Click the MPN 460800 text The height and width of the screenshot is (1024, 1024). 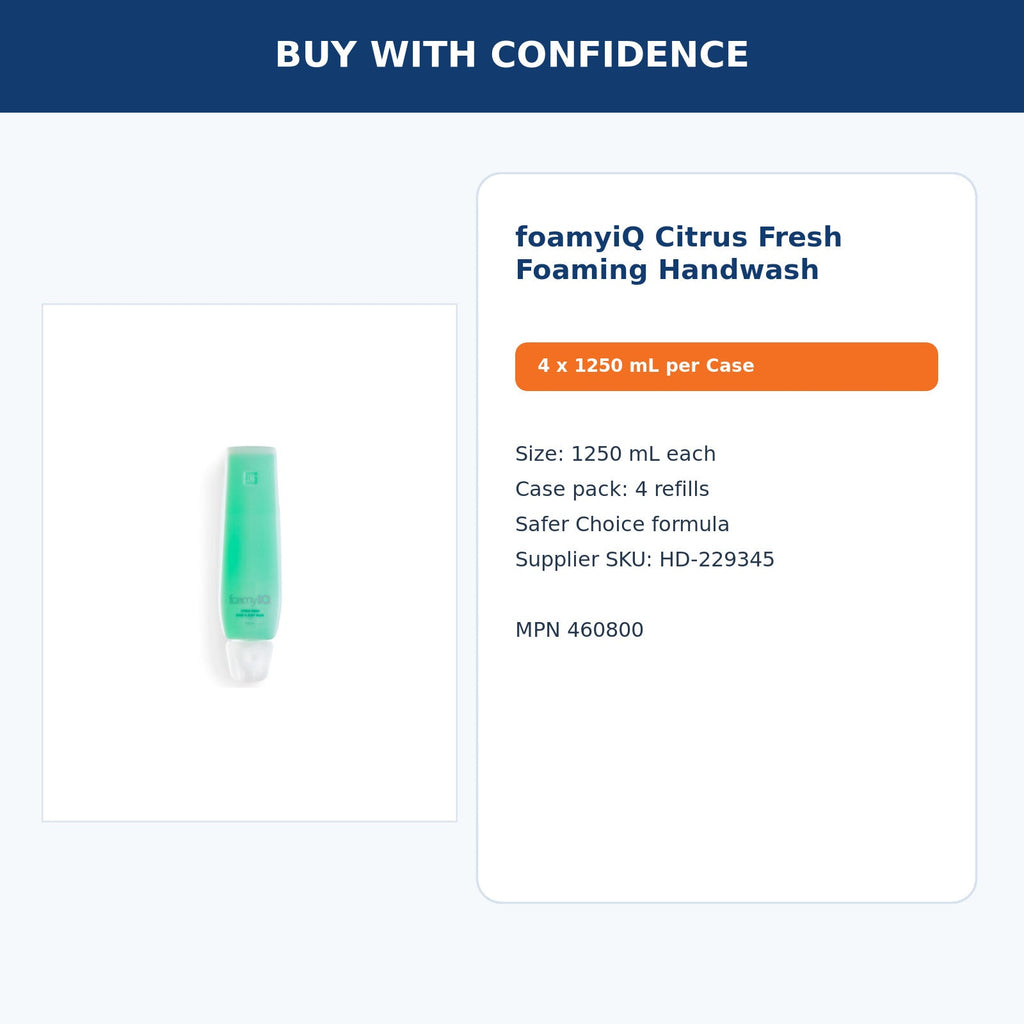579,630
